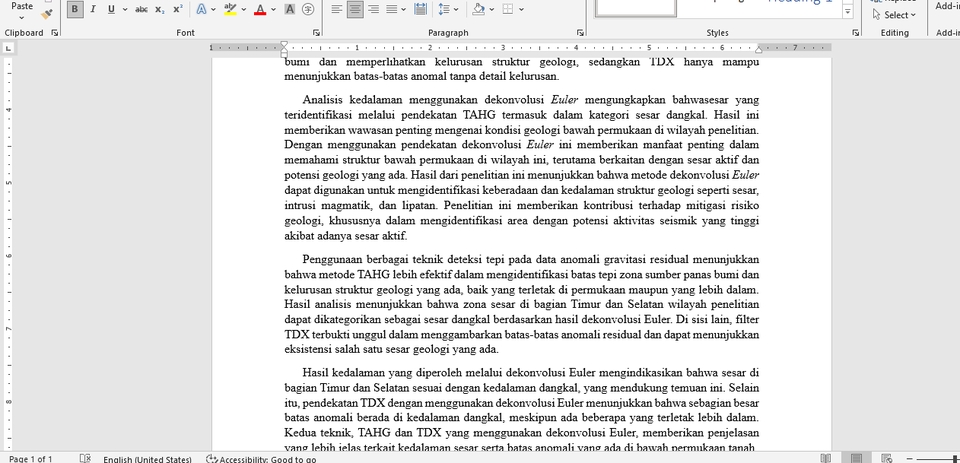The width and height of the screenshot is (960, 463).
Task: Open borders dropdown arrow
Action: (521, 9)
